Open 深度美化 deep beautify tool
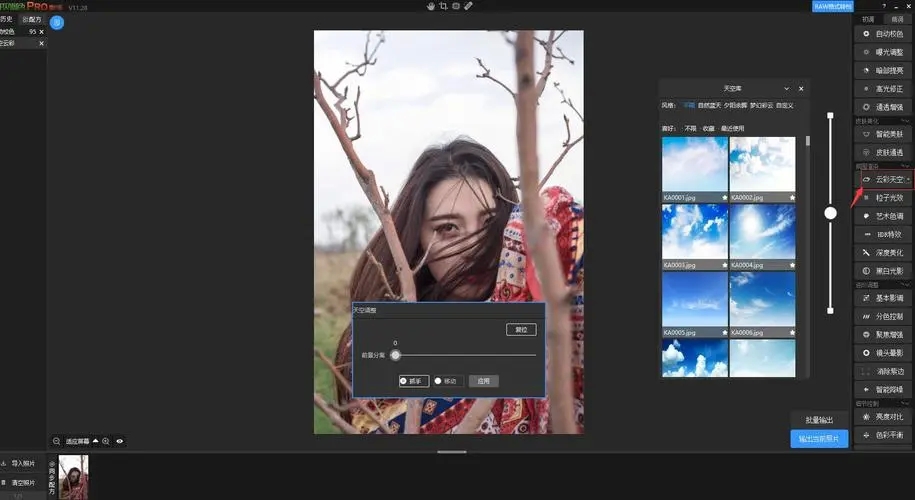Screen dimensions: 915x500 (882, 253)
